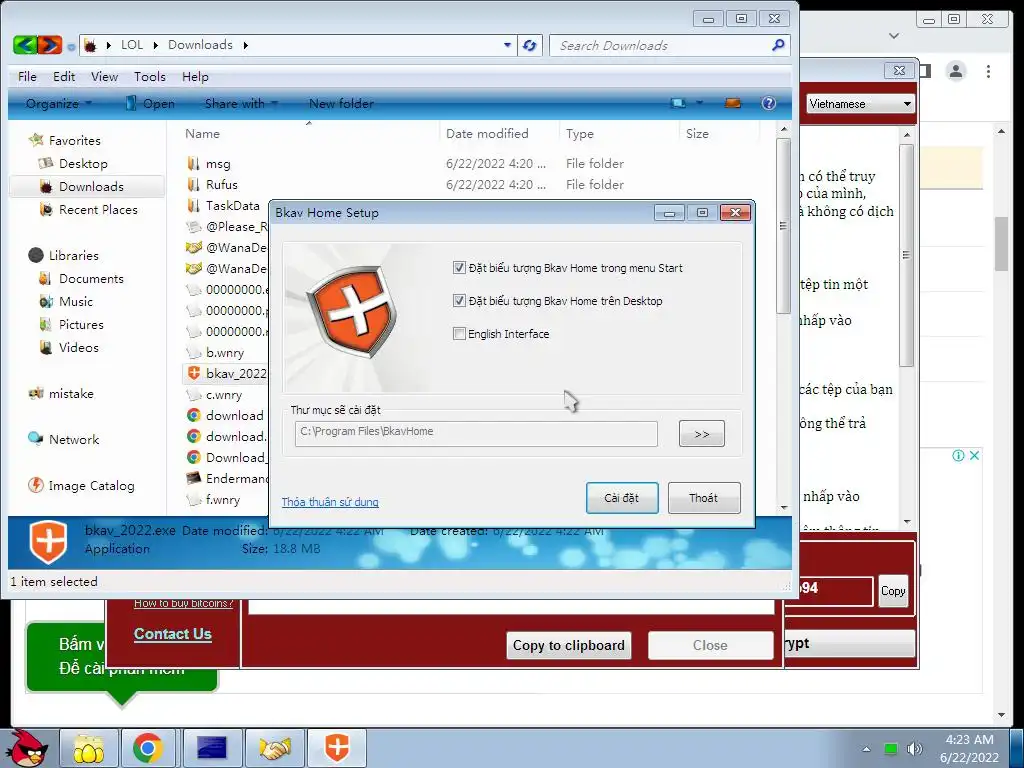Sort files by the Name column
This screenshot has height=768, width=1024.
click(202, 134)
